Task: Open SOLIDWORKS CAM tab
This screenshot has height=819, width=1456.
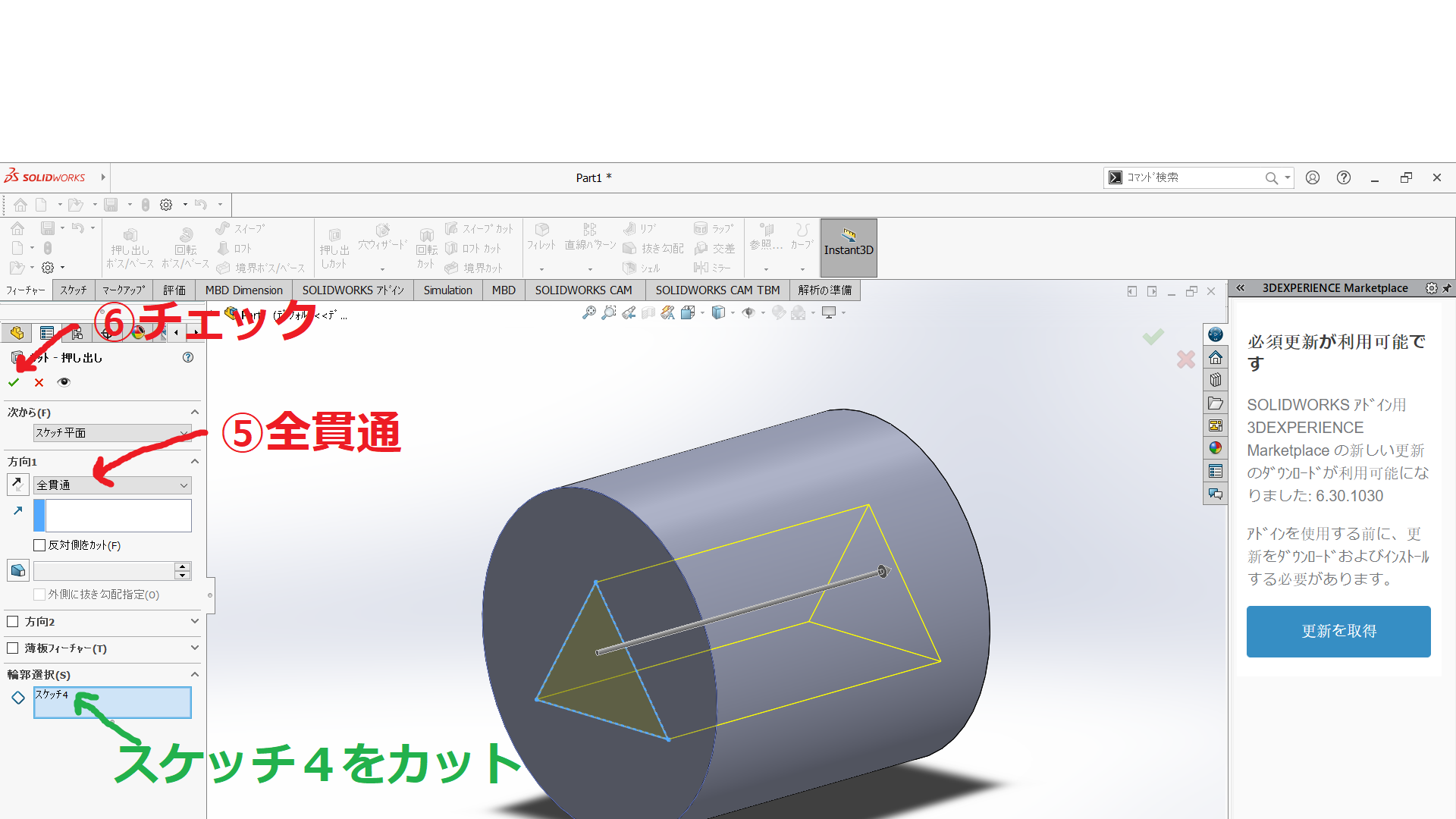Action: click(x=583, y=290)
